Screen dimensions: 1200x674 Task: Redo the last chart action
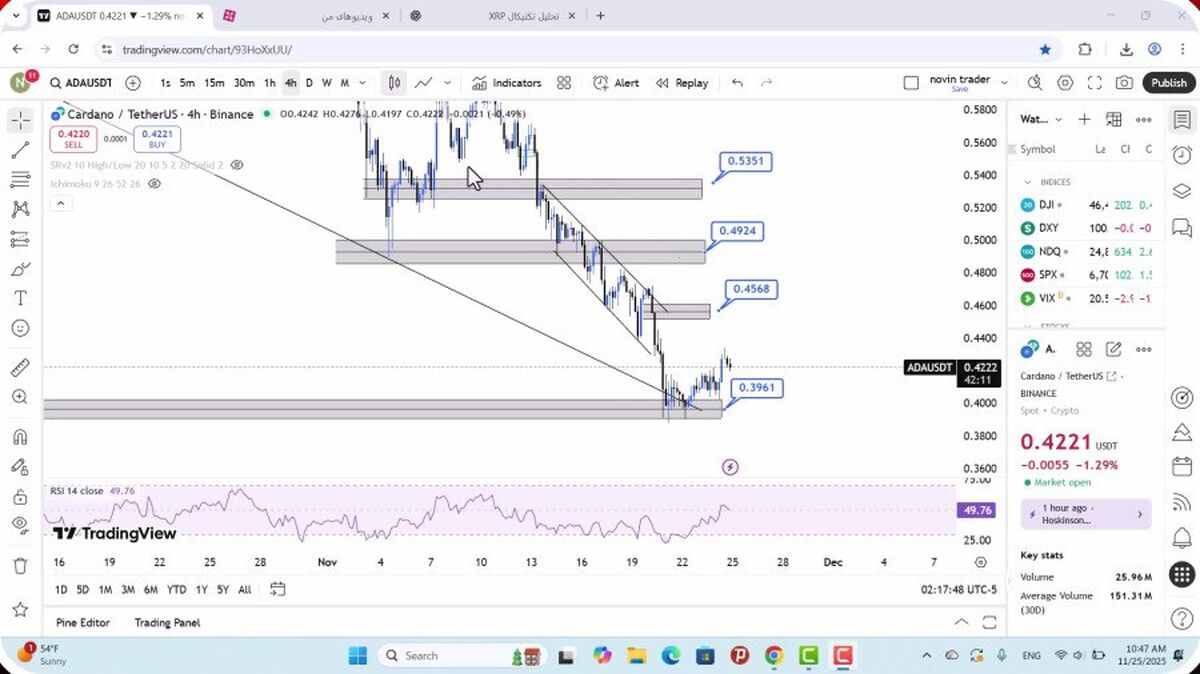(x=767, y=83)
